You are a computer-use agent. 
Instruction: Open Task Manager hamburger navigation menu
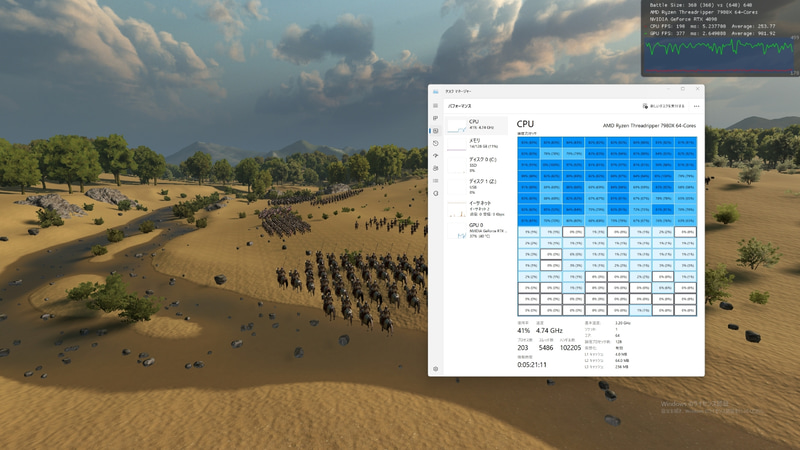point(435,106)
